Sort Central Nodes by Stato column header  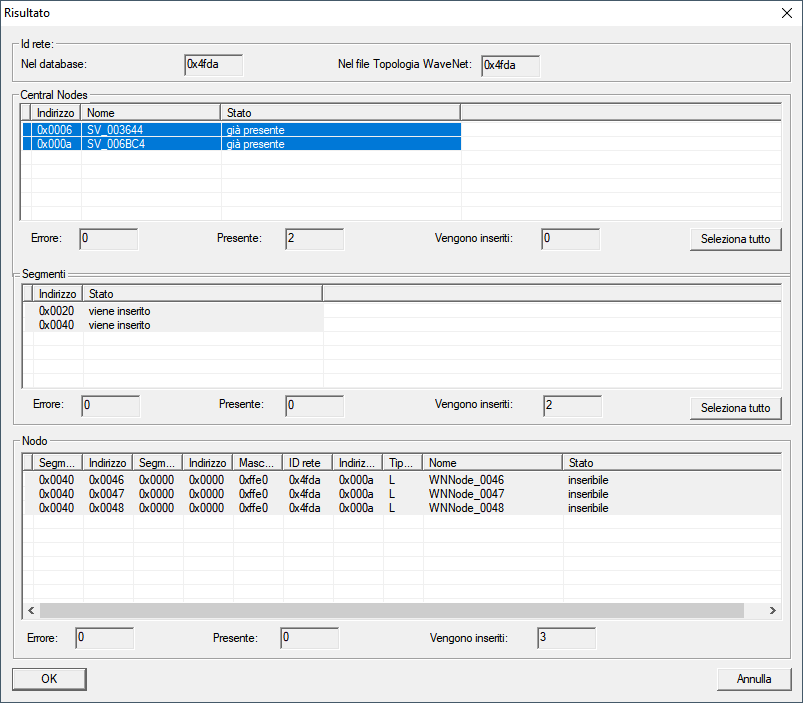(340, 112)
